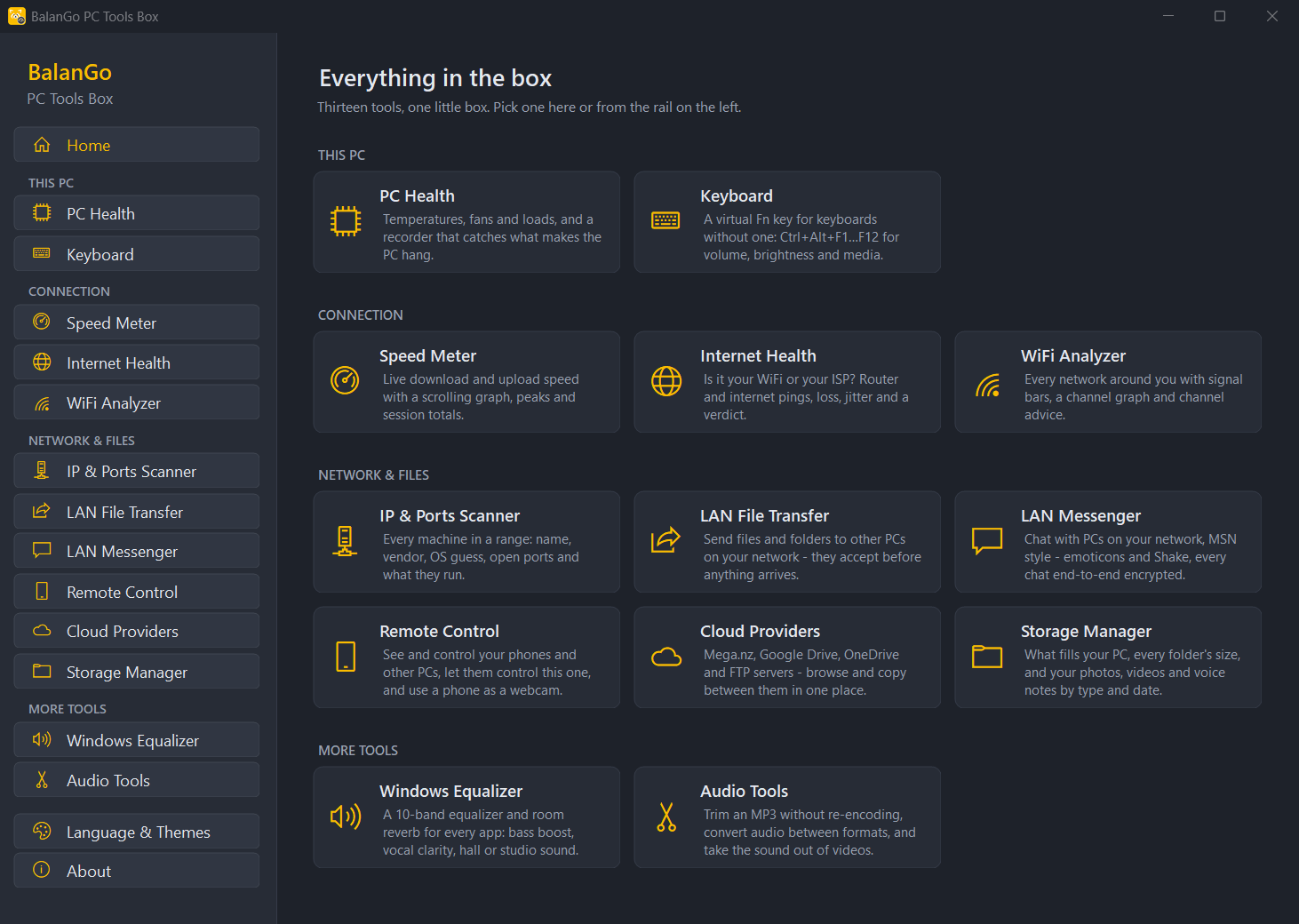Open LAN Messenger from the left rail

click(x=137, y=551)
